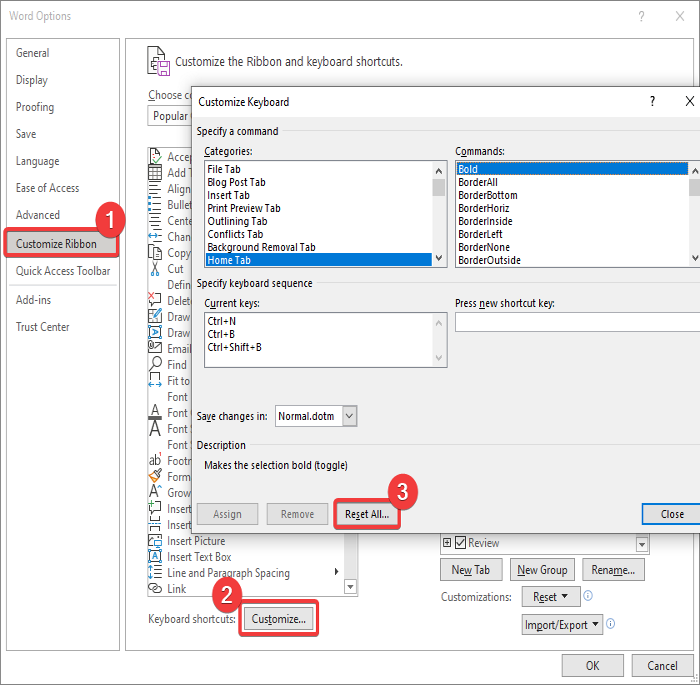Open the Save changes in Normal.dotm dropdown
700x685 pixels.
(350, 416)
